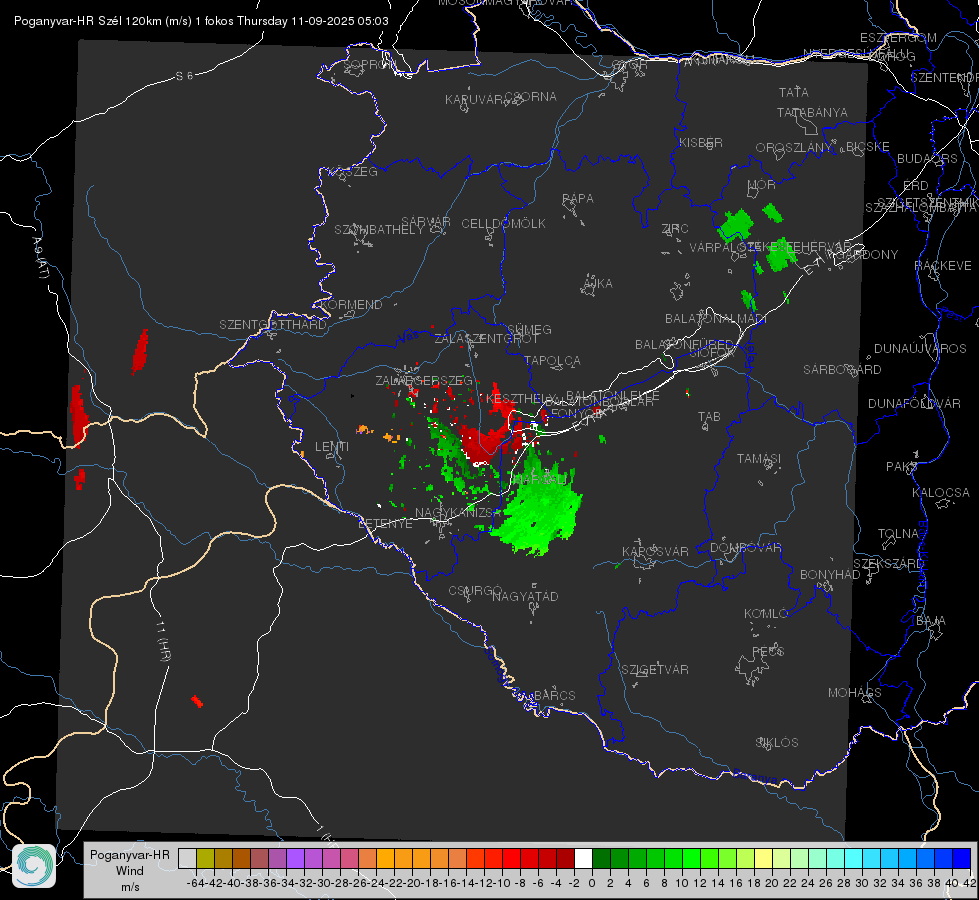The height and width of the screenshot is (900, 979).
Task: Click the legend value -64
Action: point(195,883)
